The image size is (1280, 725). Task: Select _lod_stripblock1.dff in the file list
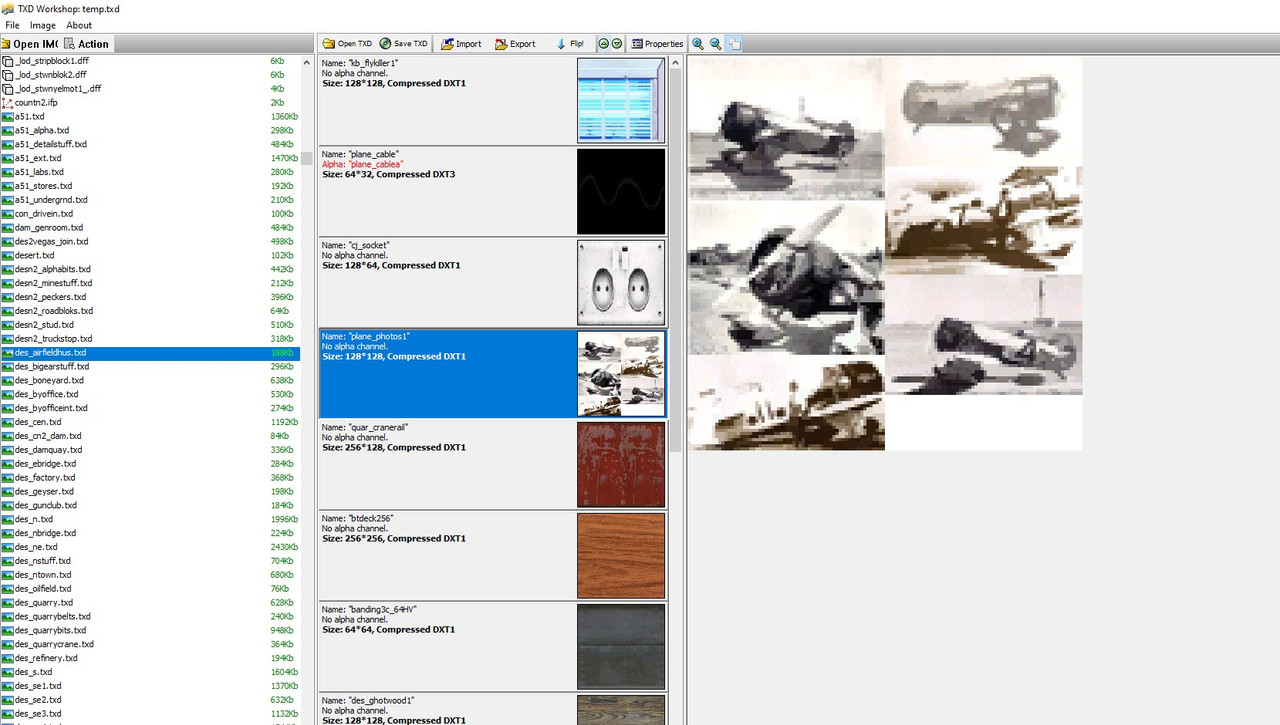(x=150, y=61)
